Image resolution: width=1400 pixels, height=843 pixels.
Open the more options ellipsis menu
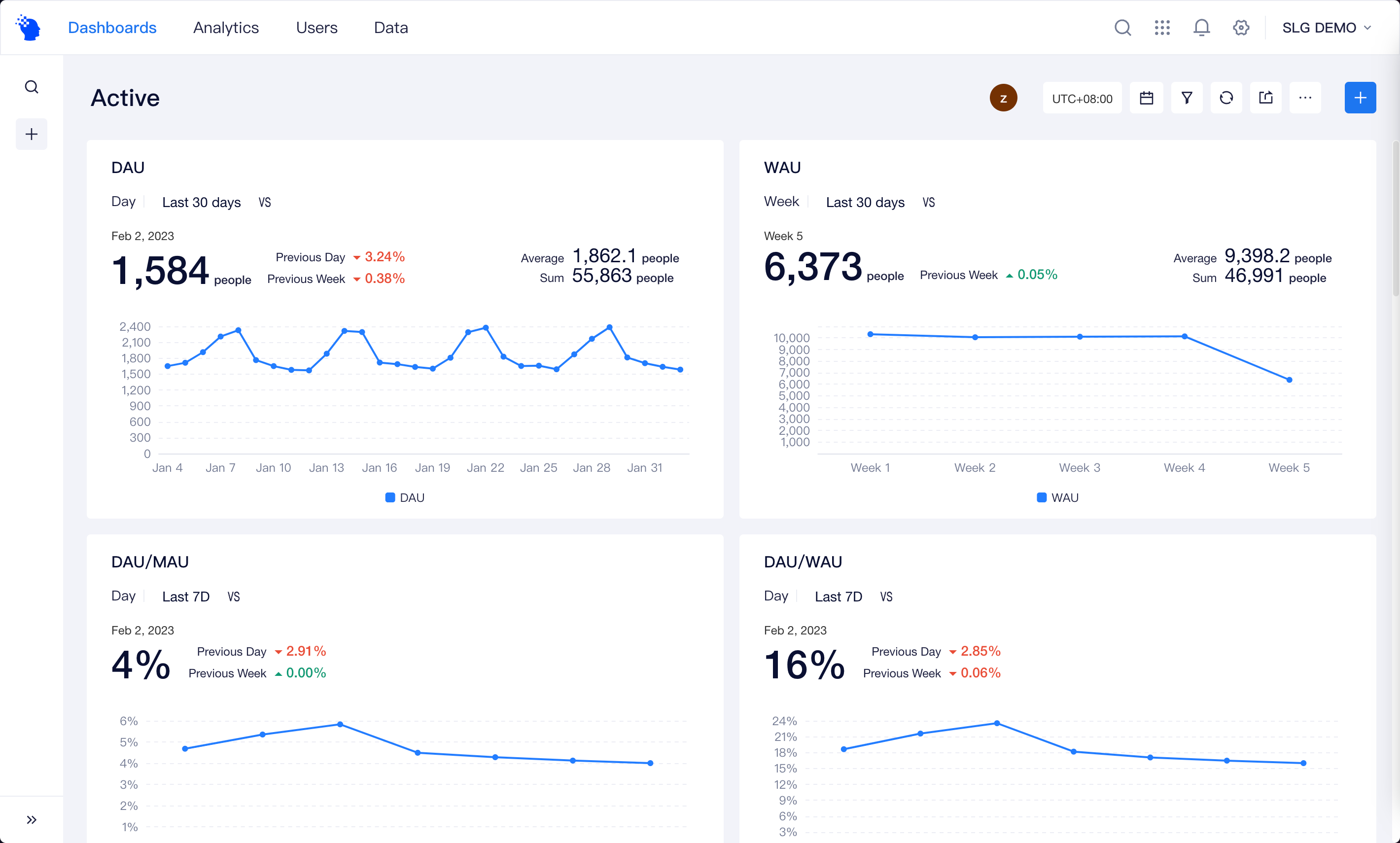(x=1305, y=98)
